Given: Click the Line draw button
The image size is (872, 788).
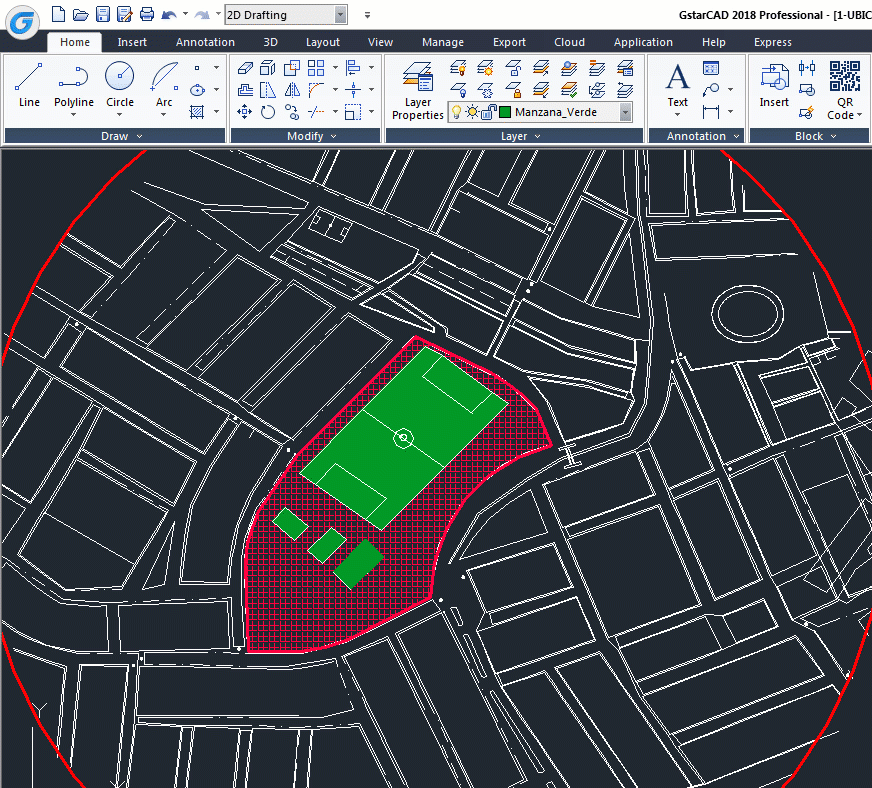Looking at the screenshot, I should coord(29,85).
